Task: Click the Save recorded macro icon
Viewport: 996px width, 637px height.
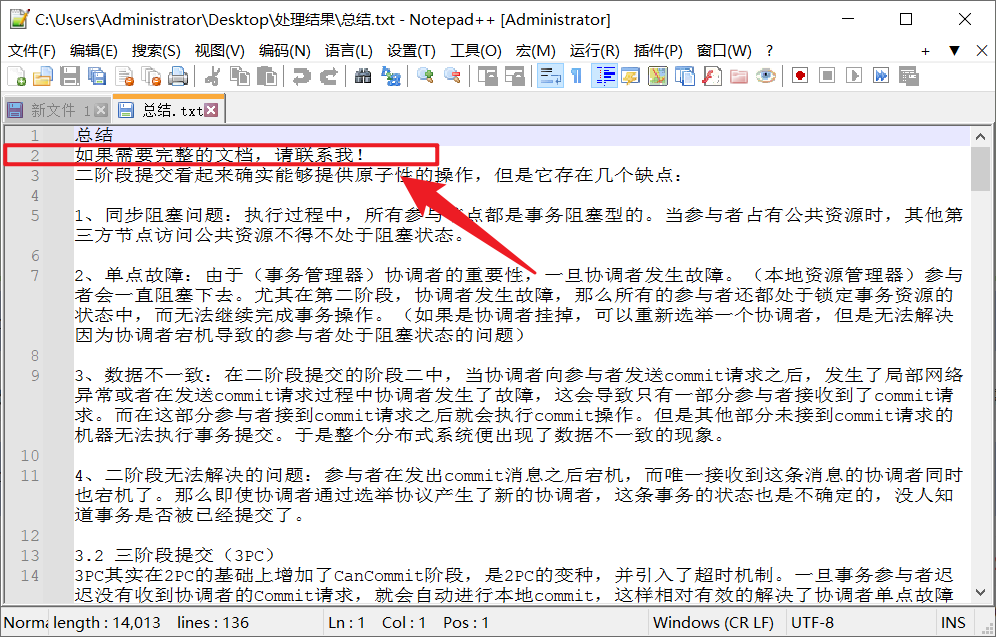Action: [x=909, y=76]
